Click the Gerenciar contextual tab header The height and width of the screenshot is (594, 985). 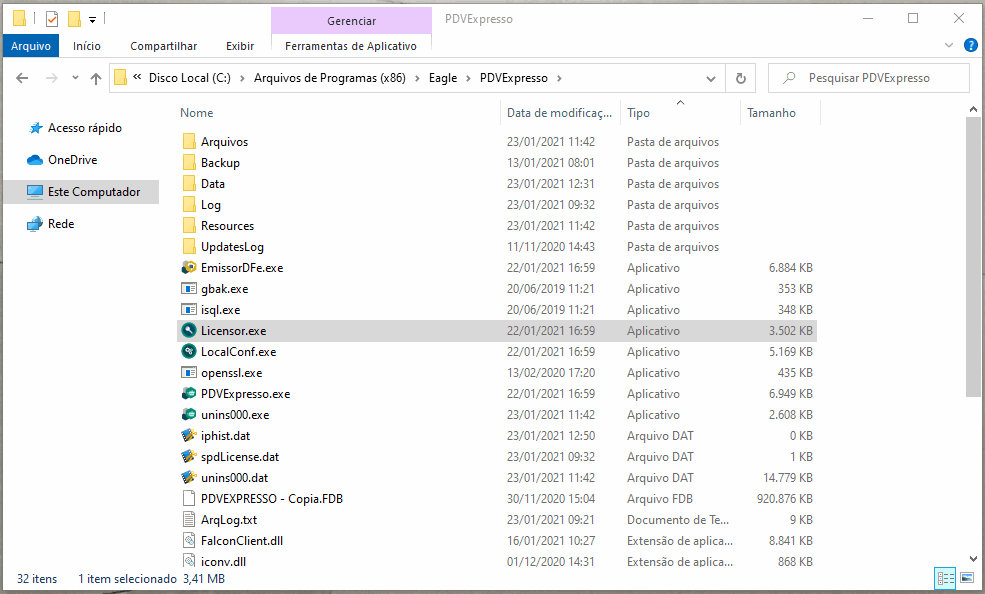351,21
